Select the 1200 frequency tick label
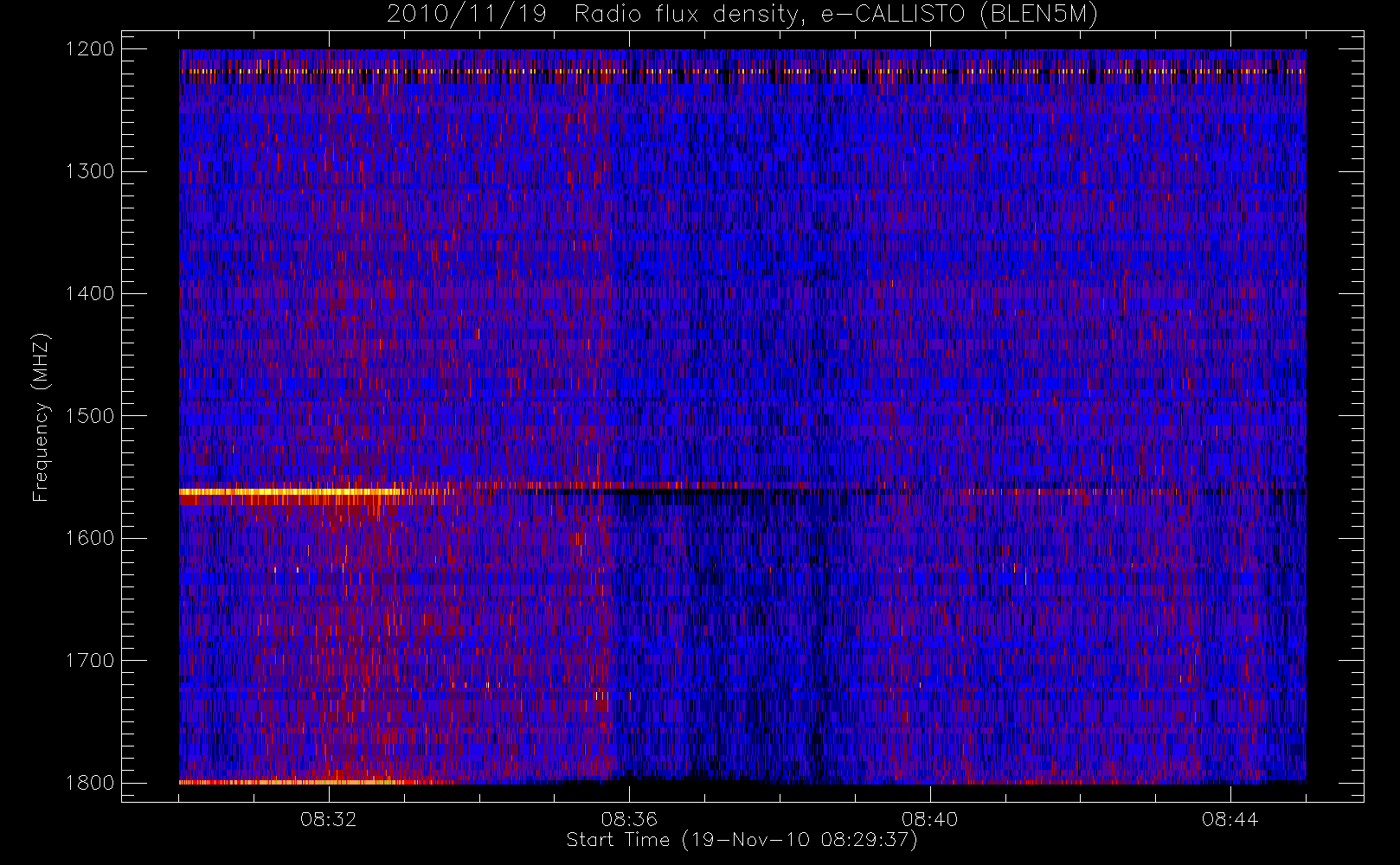The image size is (1400, 865). point(90,49)
